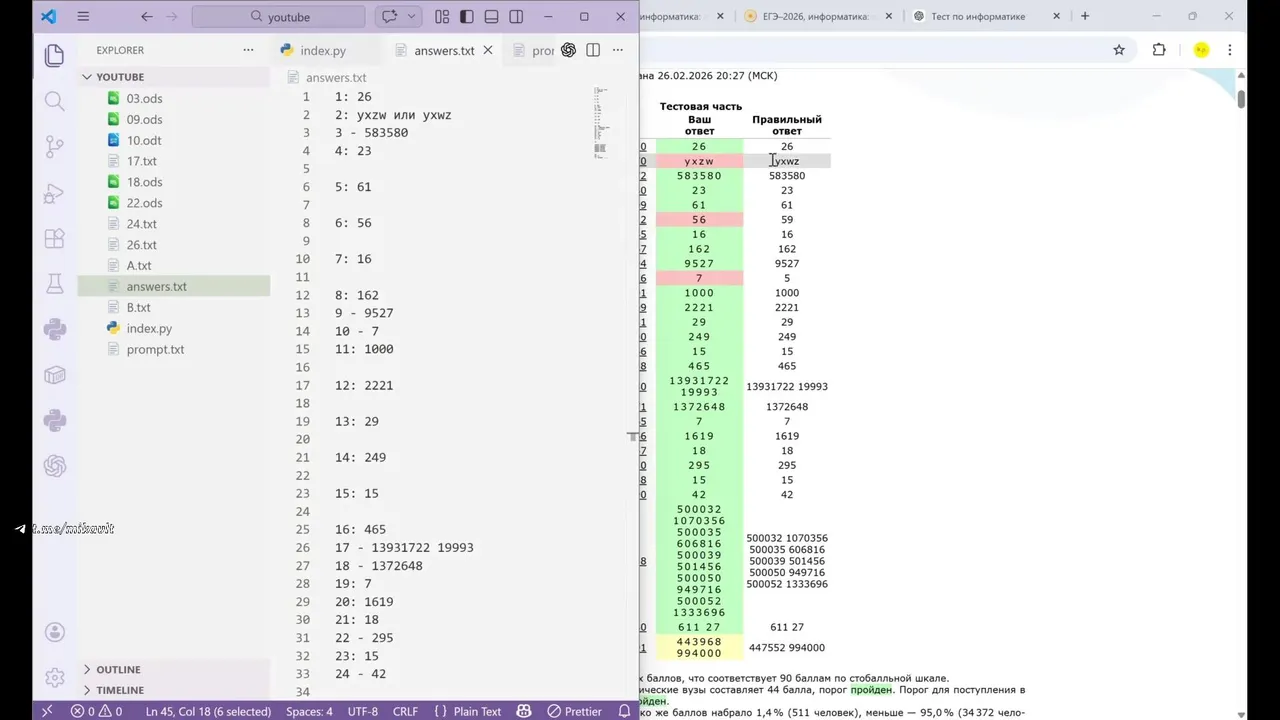Bookmark this page with the star icon
This screenshot has width=1280, height=720.
[1119, 50]
